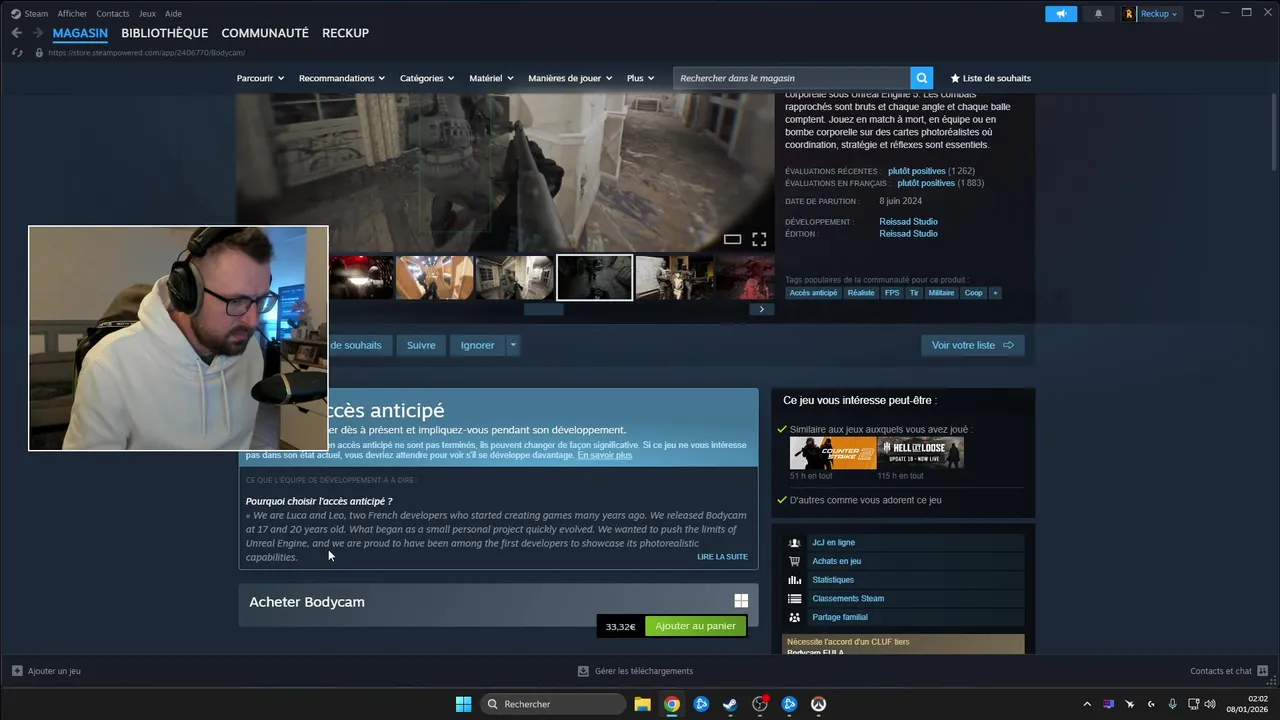Go forward with the navigation arrow
The height and width of the screenshot is (720, 1280).
click(x=37, y=33)
